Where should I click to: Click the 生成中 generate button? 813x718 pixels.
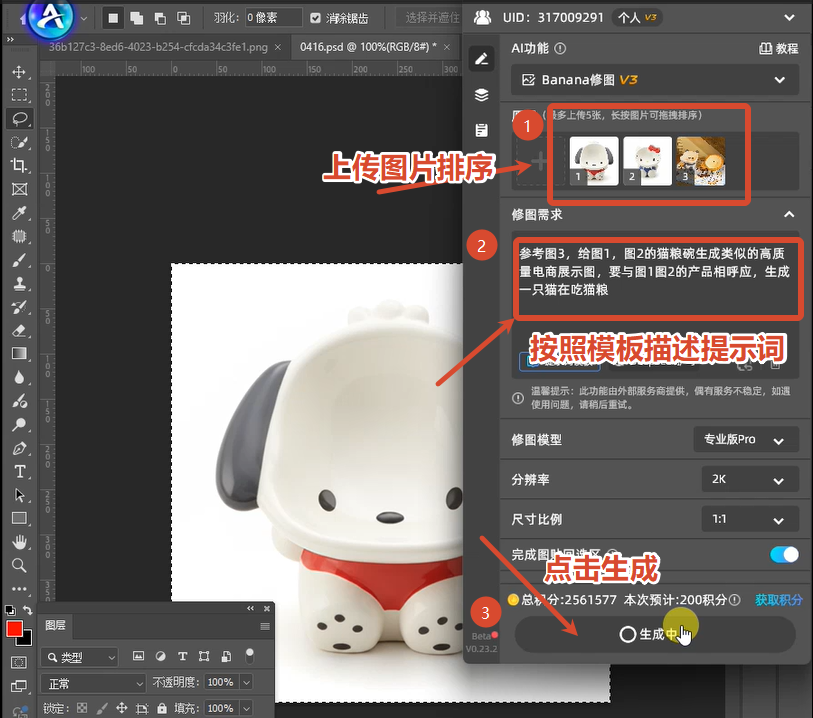(x=655, y=634)
